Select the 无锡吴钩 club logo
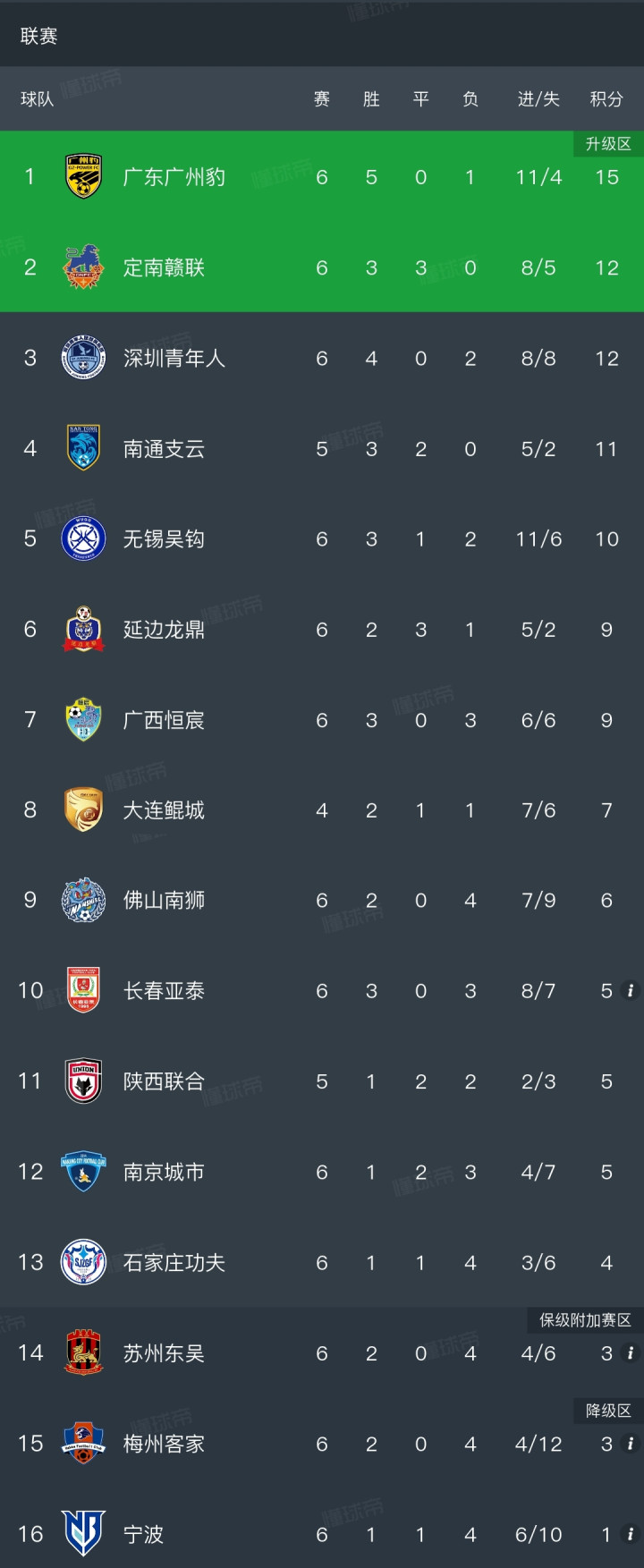 [83, 538]
